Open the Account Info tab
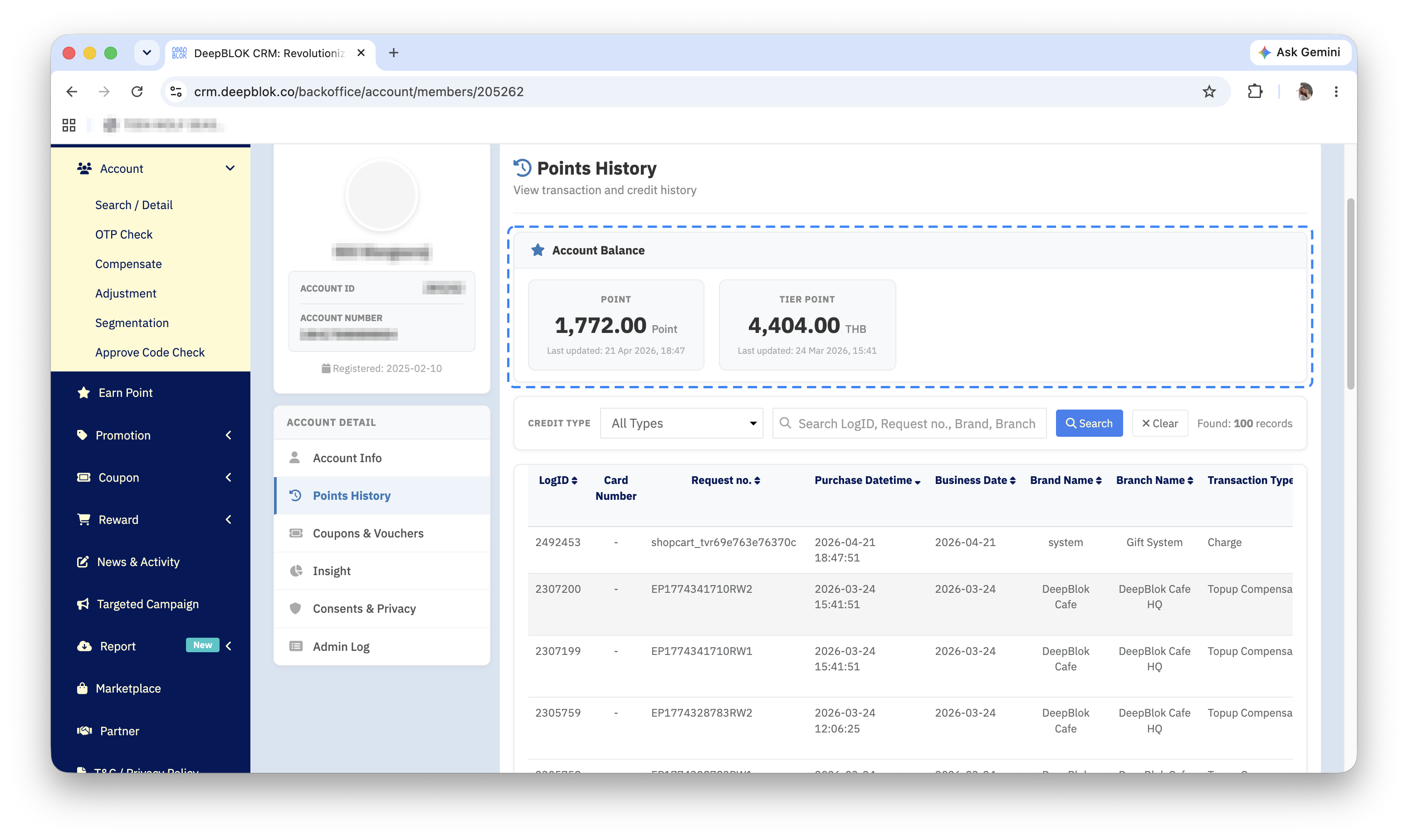The image size is (1408, 840). pyautogui.click(x=382, y=457)
